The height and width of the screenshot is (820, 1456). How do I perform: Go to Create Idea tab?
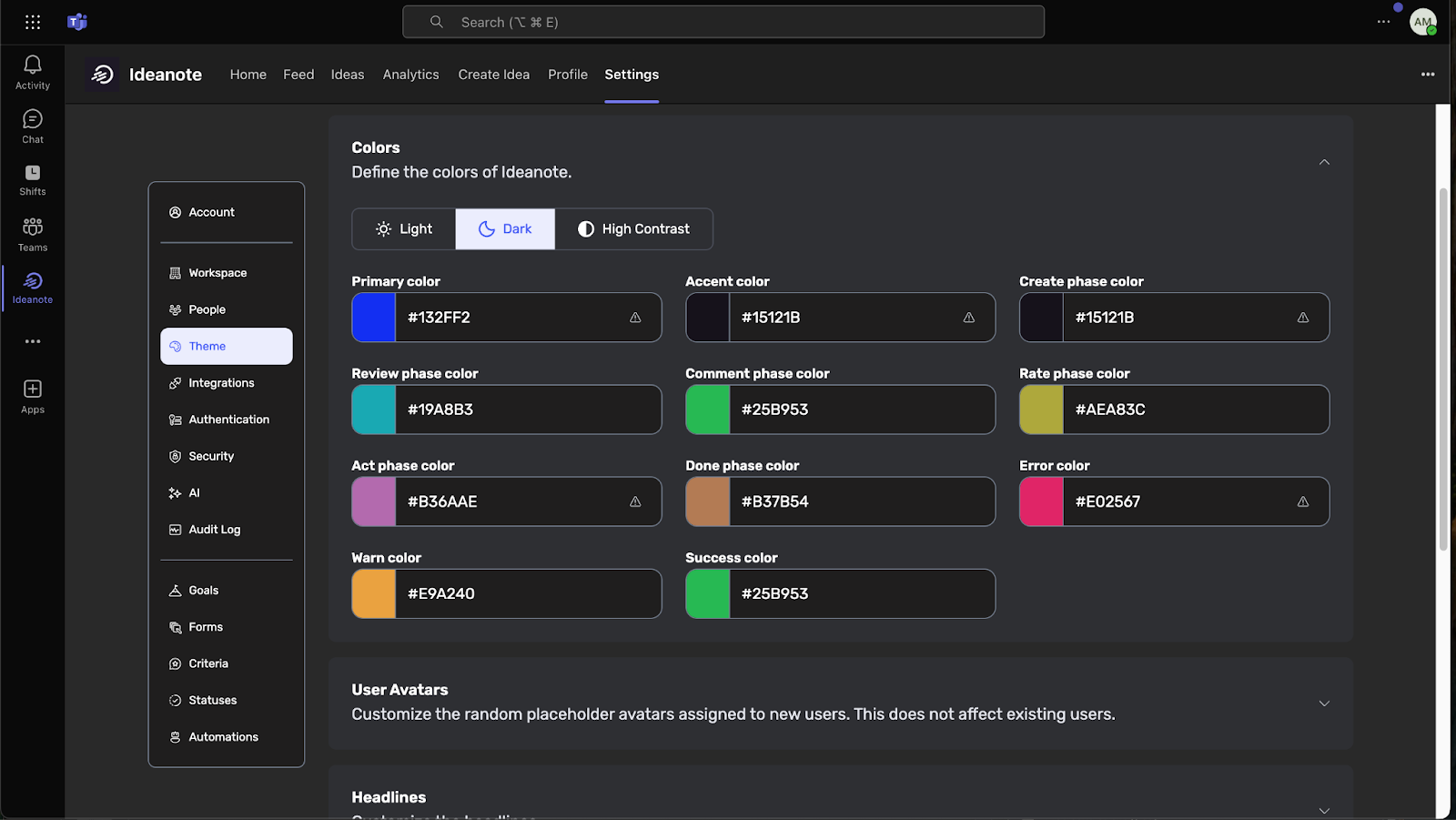point(494,75)
